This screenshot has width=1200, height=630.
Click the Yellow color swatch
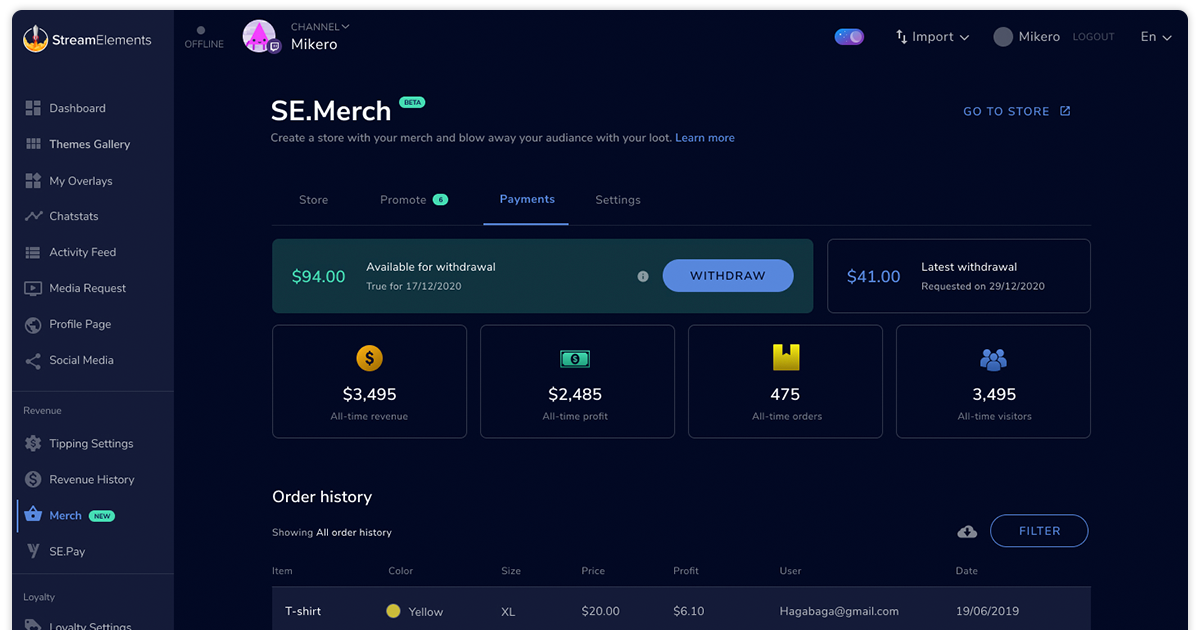(393, 611)
